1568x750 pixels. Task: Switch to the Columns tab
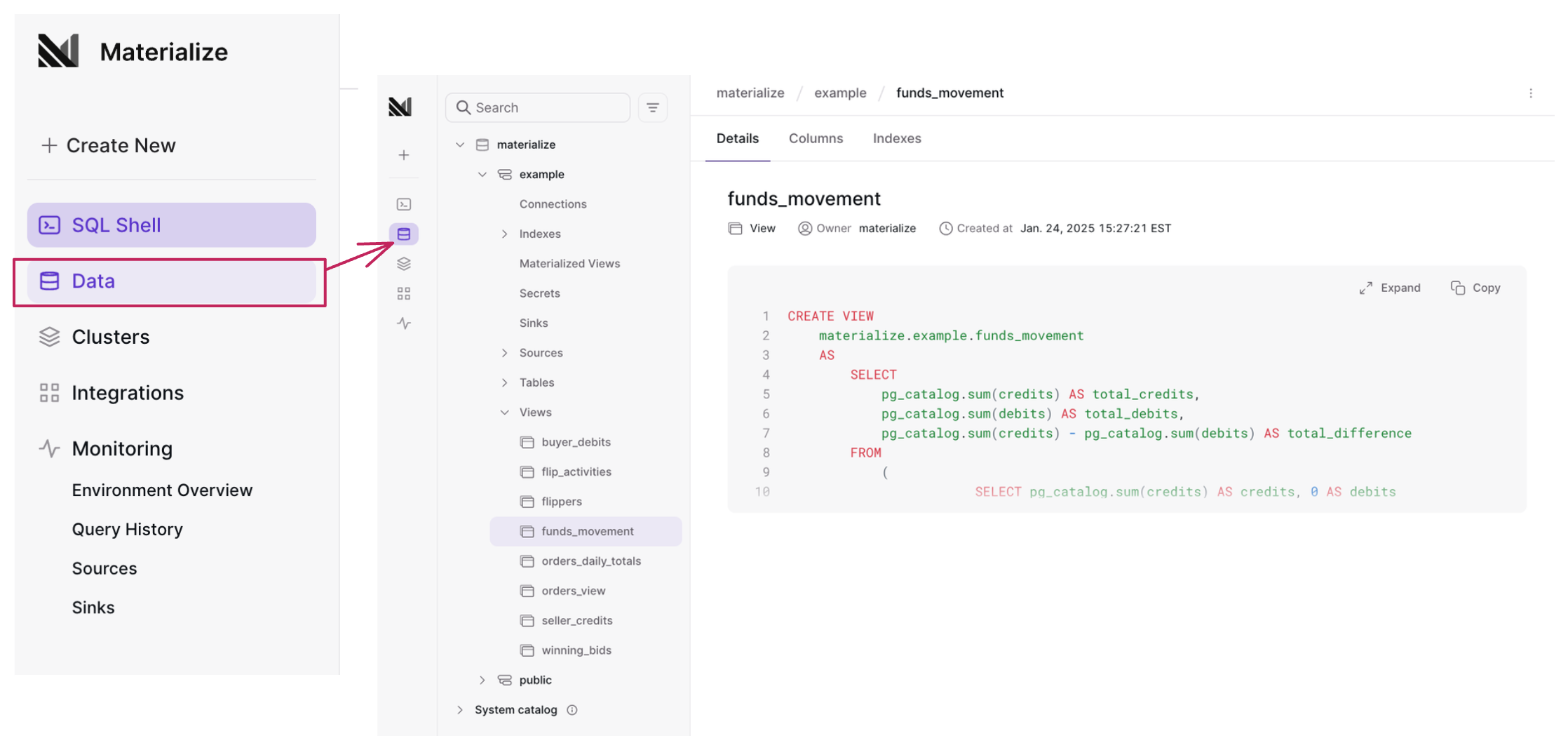(x=816, y=138)
